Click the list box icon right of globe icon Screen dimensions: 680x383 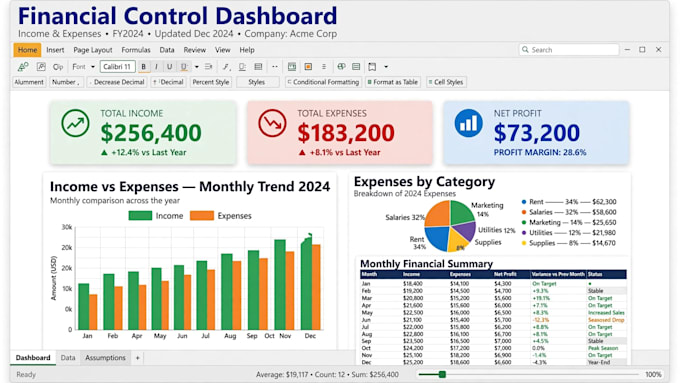coord(356,66)
